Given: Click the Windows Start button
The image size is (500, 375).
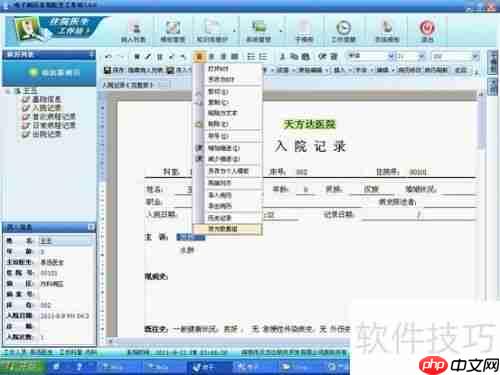Looking at the screenshot, I should point(22,366).
